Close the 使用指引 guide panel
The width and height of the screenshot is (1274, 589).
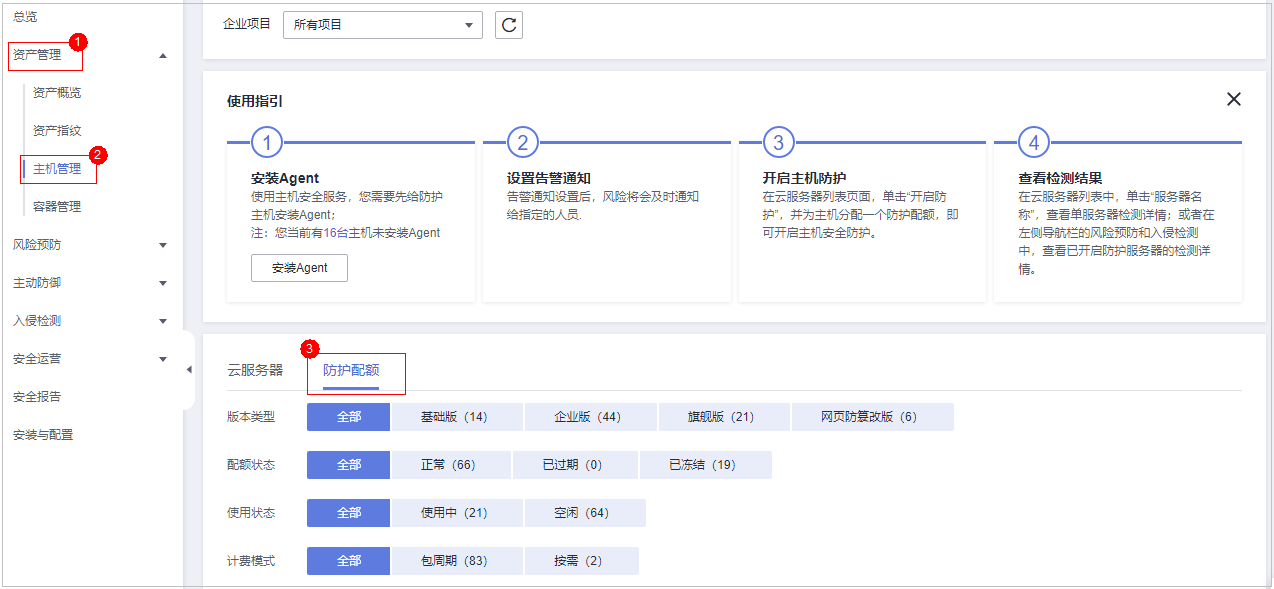pyautogui.click(x=1233, y=99)
